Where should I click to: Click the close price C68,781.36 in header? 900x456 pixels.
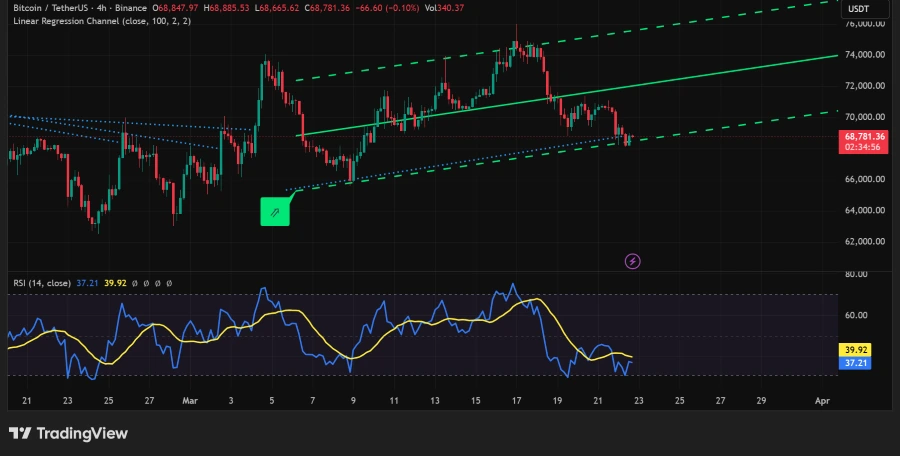(327, 8)
